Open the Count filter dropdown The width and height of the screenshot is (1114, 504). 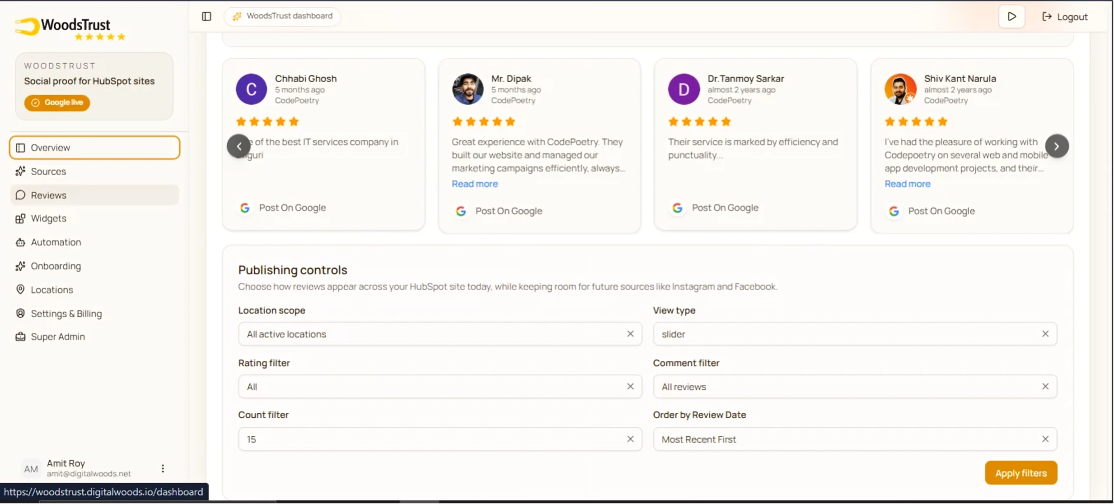[x=440, y=439]
